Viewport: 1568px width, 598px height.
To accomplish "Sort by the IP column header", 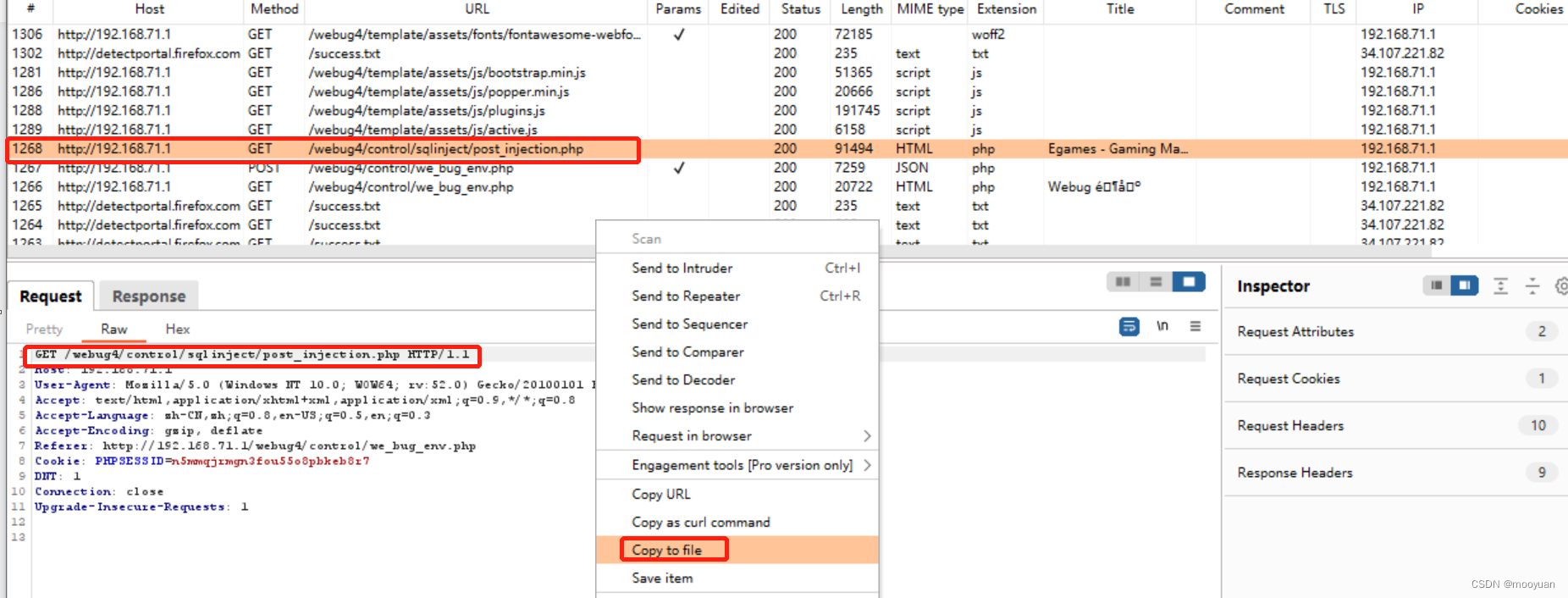I will 1418,8.
